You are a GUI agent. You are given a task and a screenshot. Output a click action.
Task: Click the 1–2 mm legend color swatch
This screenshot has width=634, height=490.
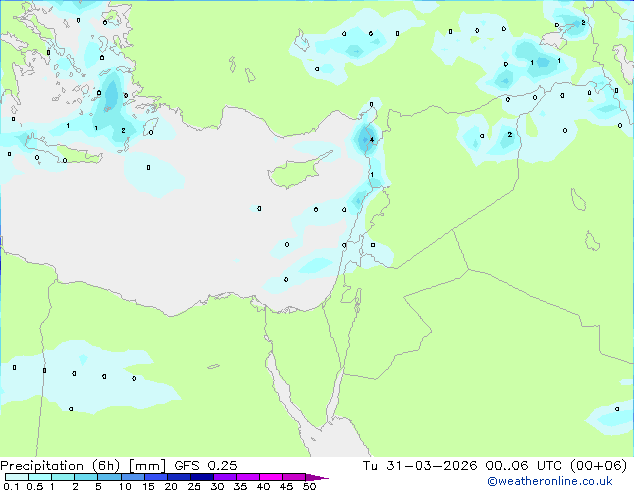pos(63,477)
